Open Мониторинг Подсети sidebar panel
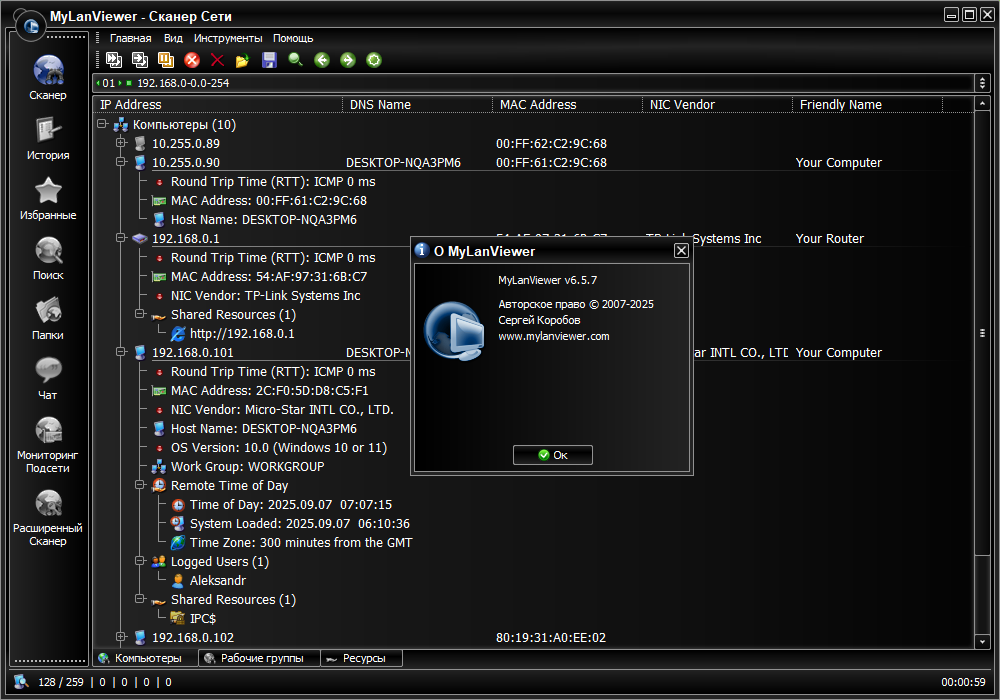This screenshot has height=700, width=1000. click(48, 444)
